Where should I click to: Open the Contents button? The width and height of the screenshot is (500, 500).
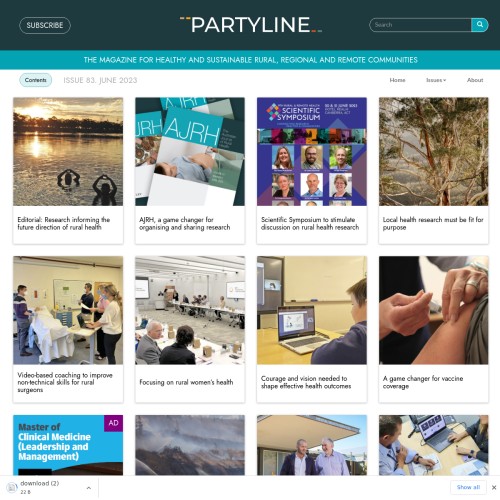[x=36, y=80]
